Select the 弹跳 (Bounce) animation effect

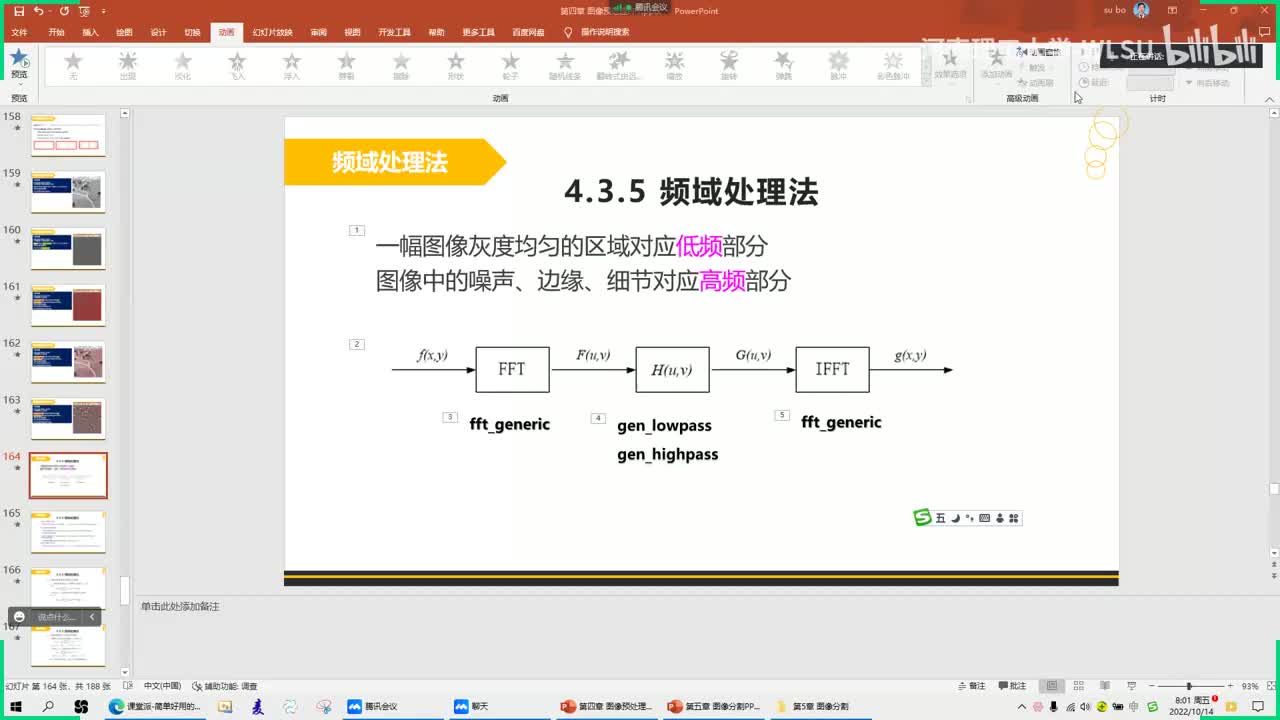point(784,66)
